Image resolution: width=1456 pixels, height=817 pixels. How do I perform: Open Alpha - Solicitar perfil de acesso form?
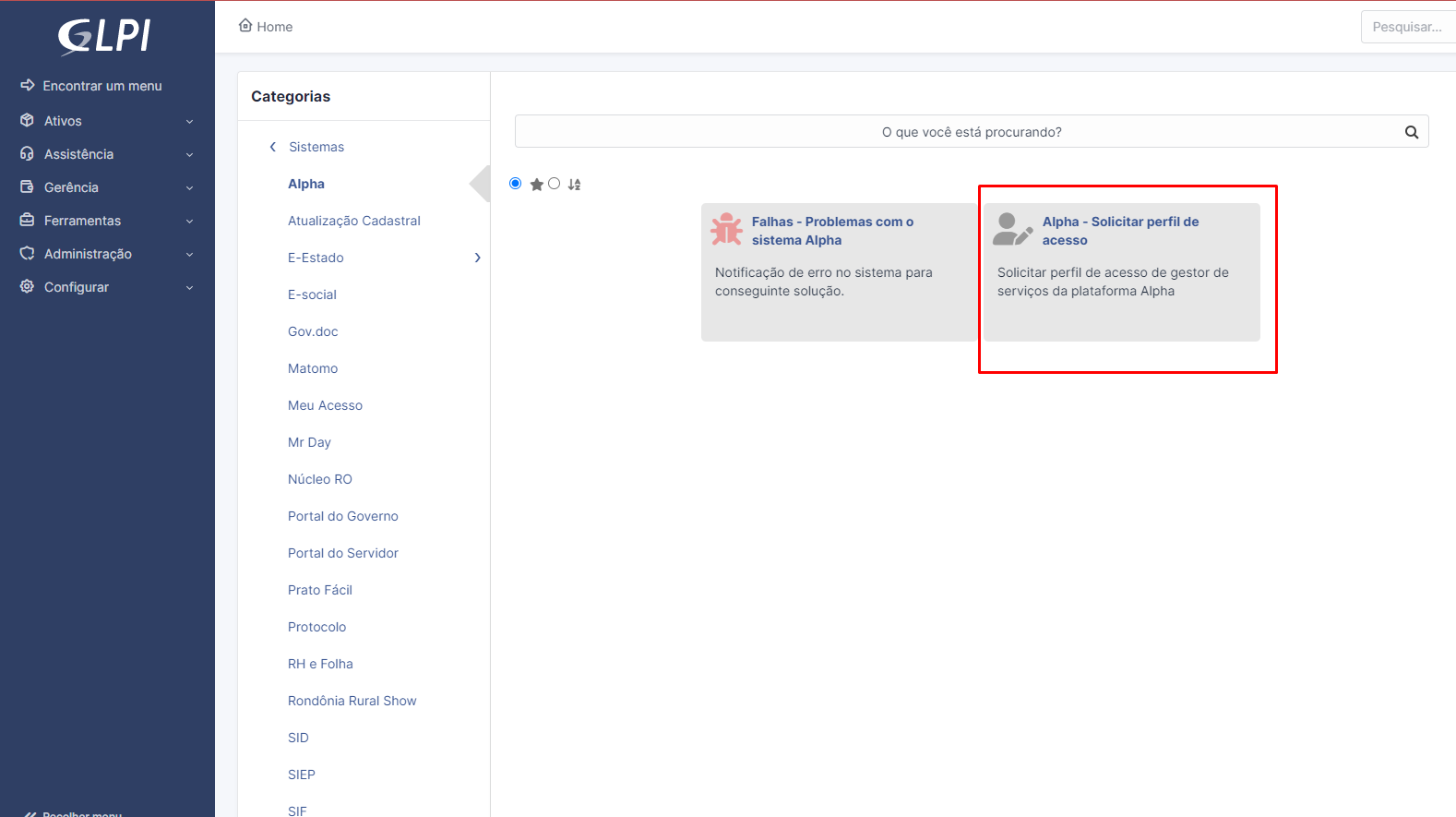(1121, 231)
